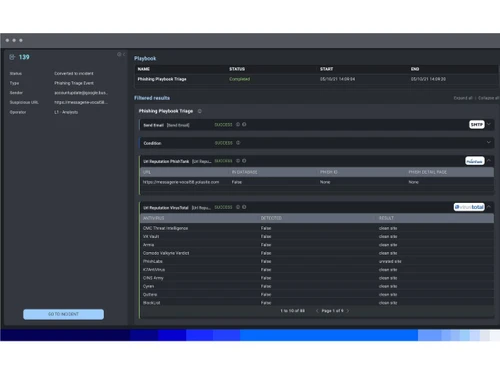
Task: Click the '1 to 10 of 88' count
Action: 292,311
